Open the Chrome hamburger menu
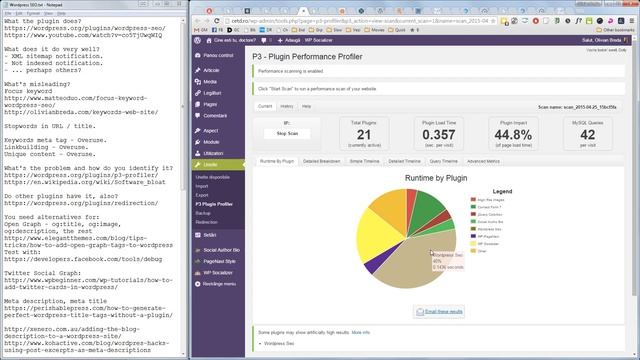This screenshot has width=640, height=360. (631, 21)
